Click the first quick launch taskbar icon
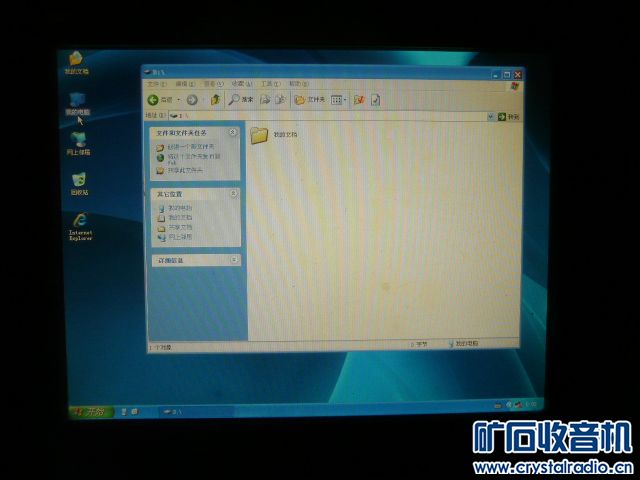640x480 pixels. [124, 412]
